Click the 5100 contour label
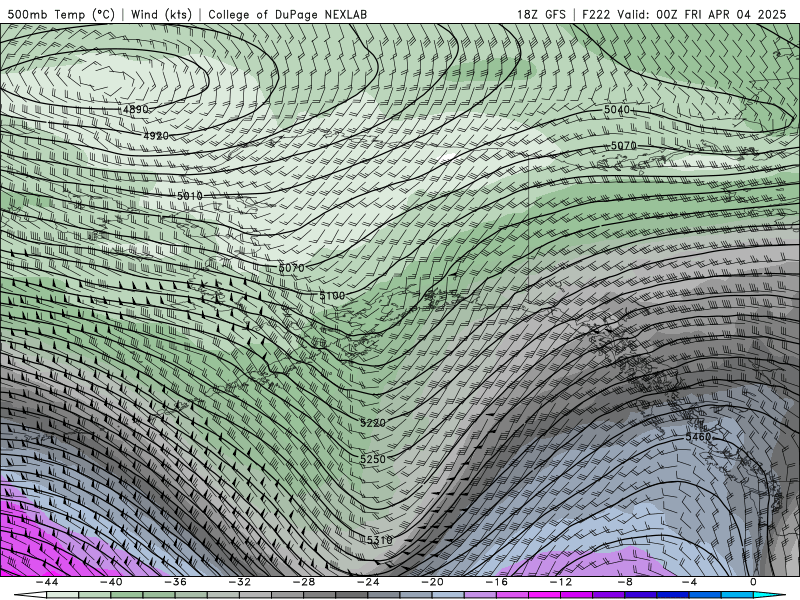This screenshot has height=600, width=800. click(x=332, y=295)
